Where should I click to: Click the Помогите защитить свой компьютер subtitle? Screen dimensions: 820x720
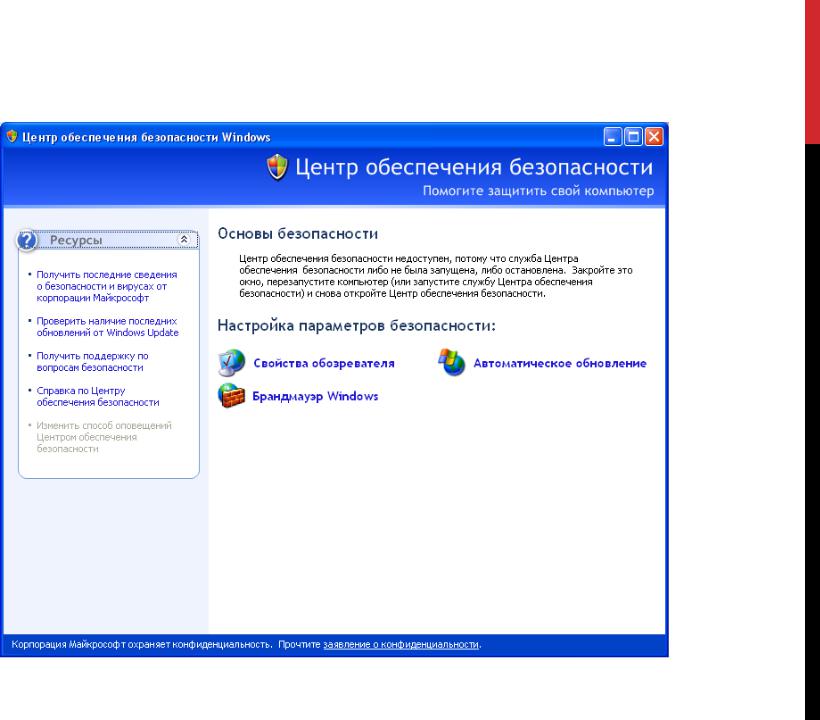click(538, 191)
